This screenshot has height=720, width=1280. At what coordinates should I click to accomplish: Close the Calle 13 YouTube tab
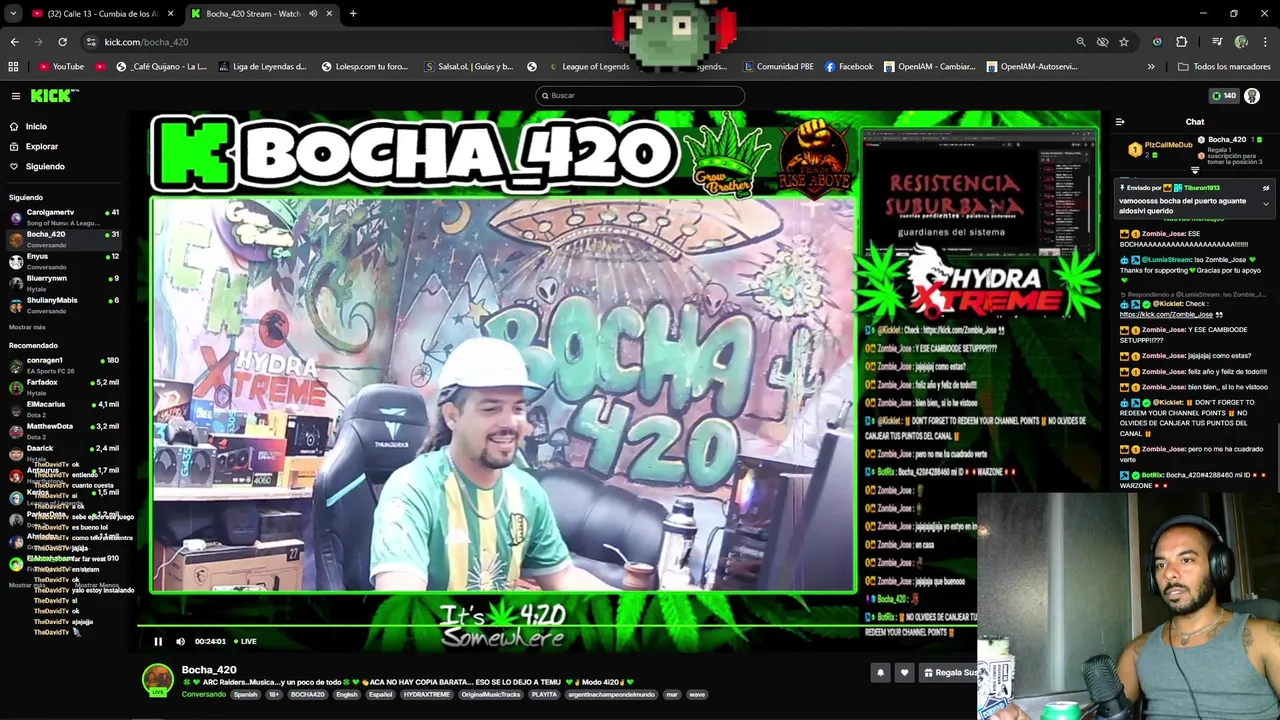(x=170, y=14)
